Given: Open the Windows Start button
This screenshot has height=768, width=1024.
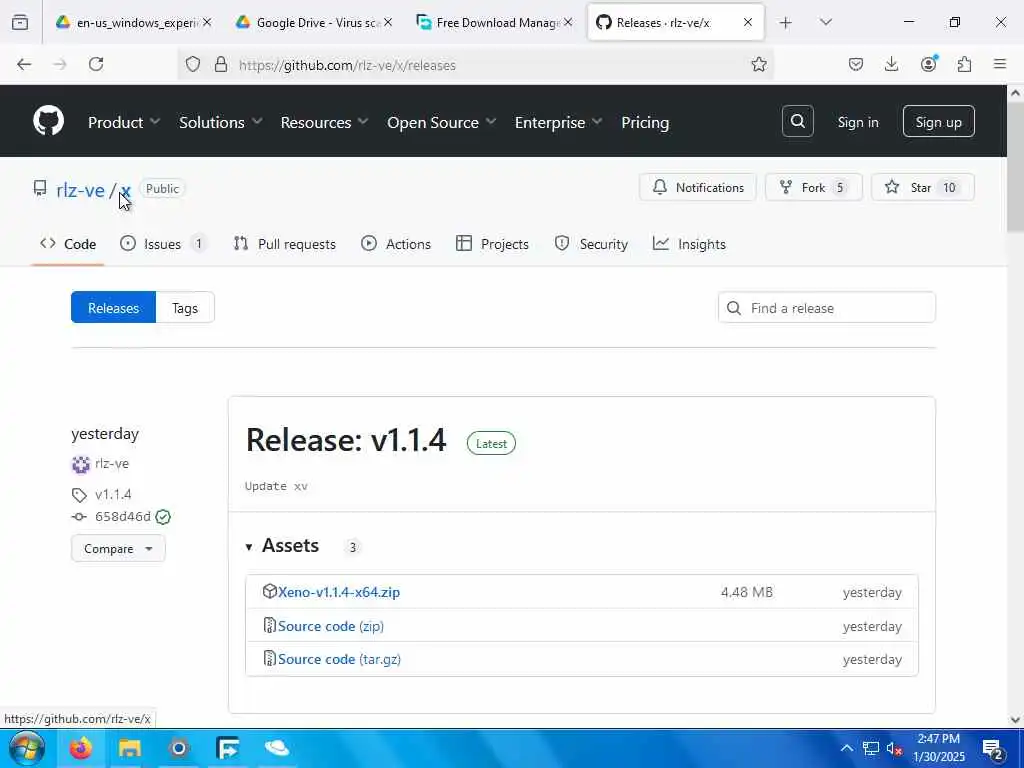Looking at the screenshot, I should tap(27, 748).
